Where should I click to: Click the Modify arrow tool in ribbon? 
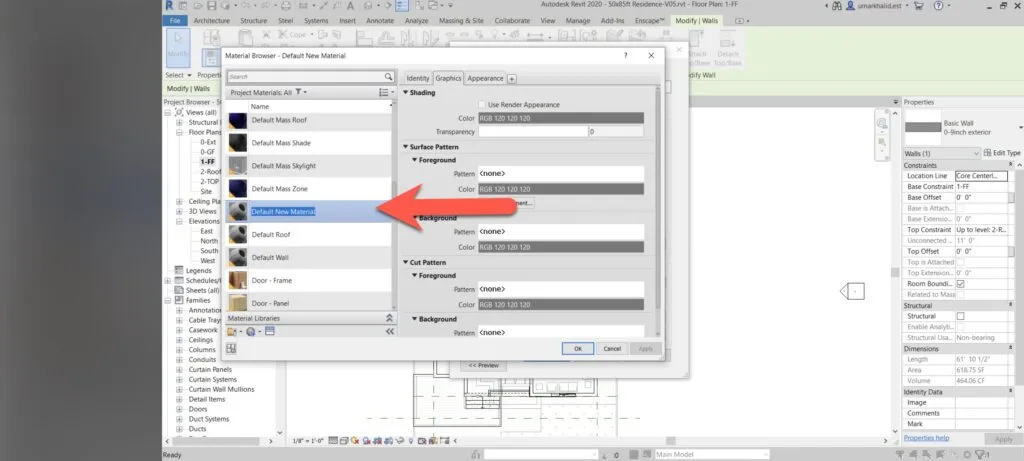pyautogui.click(x=178, y=46)
